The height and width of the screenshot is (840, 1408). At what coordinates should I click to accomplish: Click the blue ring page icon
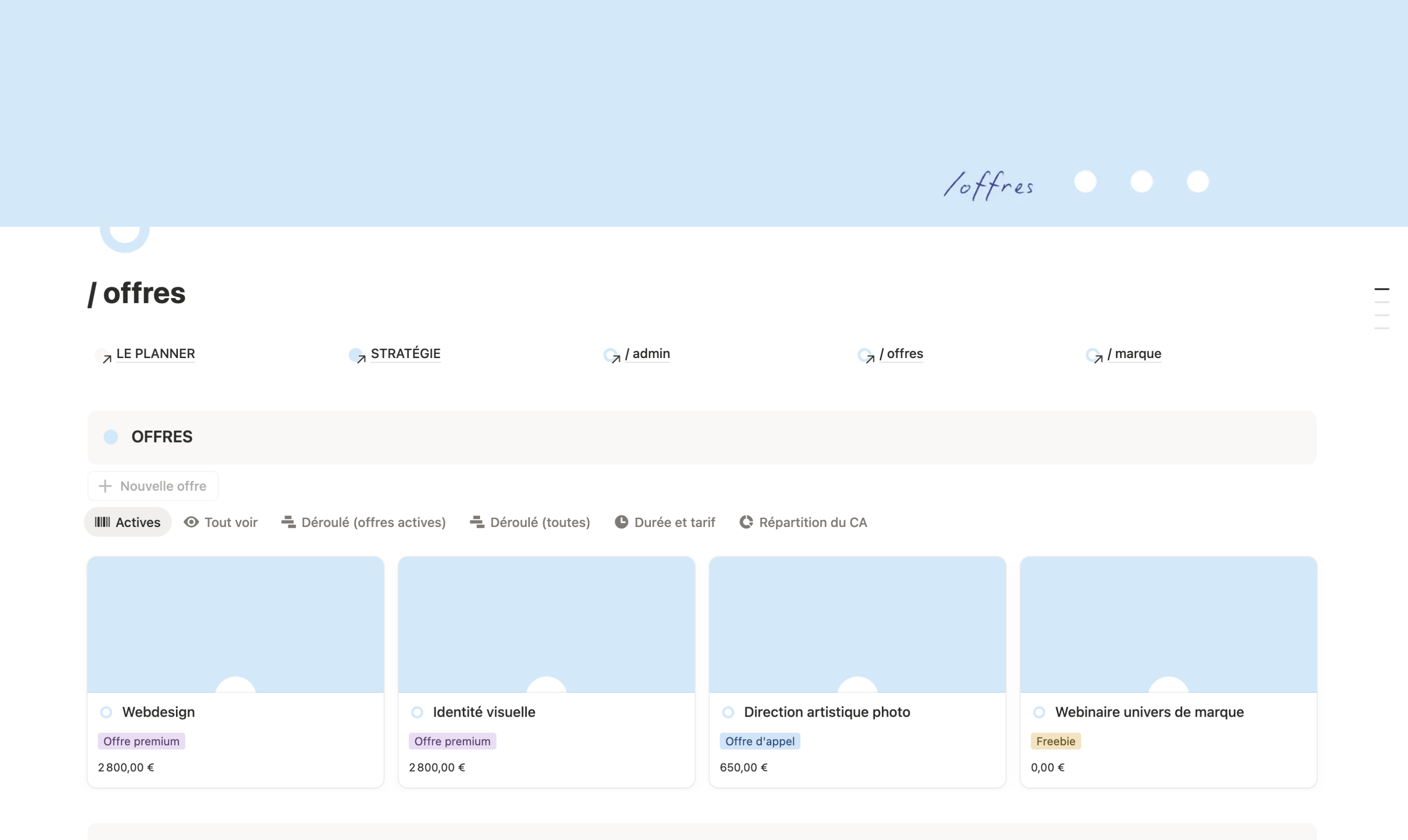(124, 229)
